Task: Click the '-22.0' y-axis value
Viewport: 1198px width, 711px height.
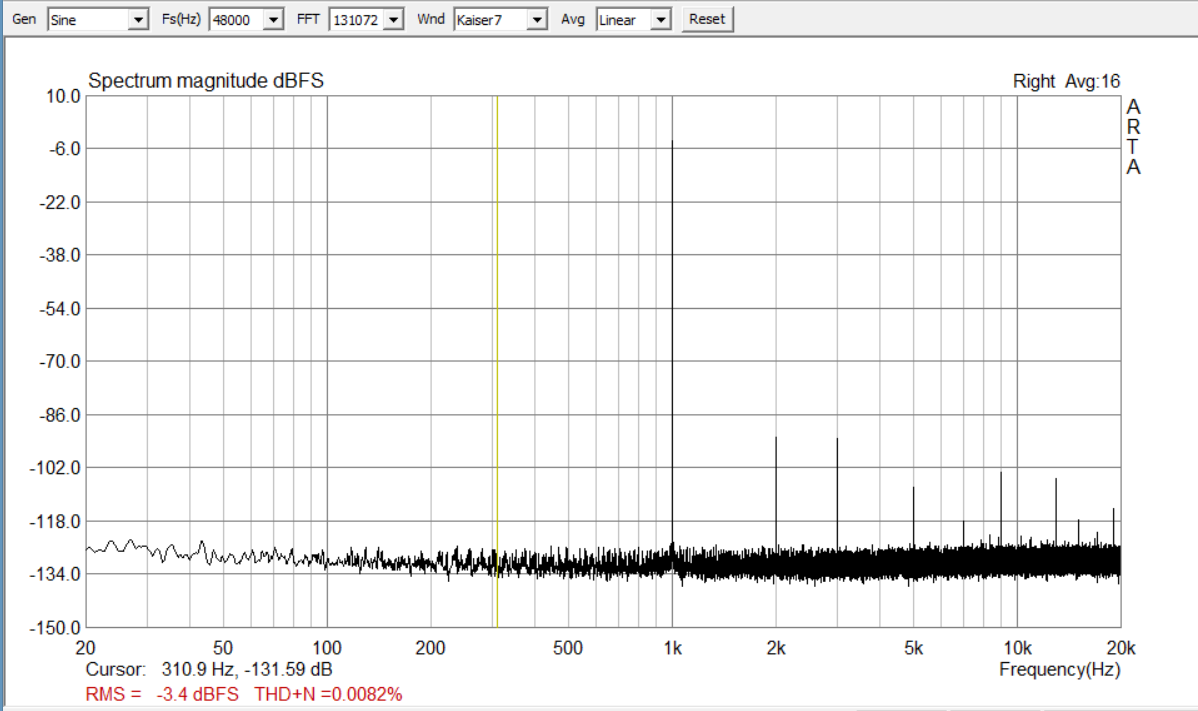Action: pos(60,202)
